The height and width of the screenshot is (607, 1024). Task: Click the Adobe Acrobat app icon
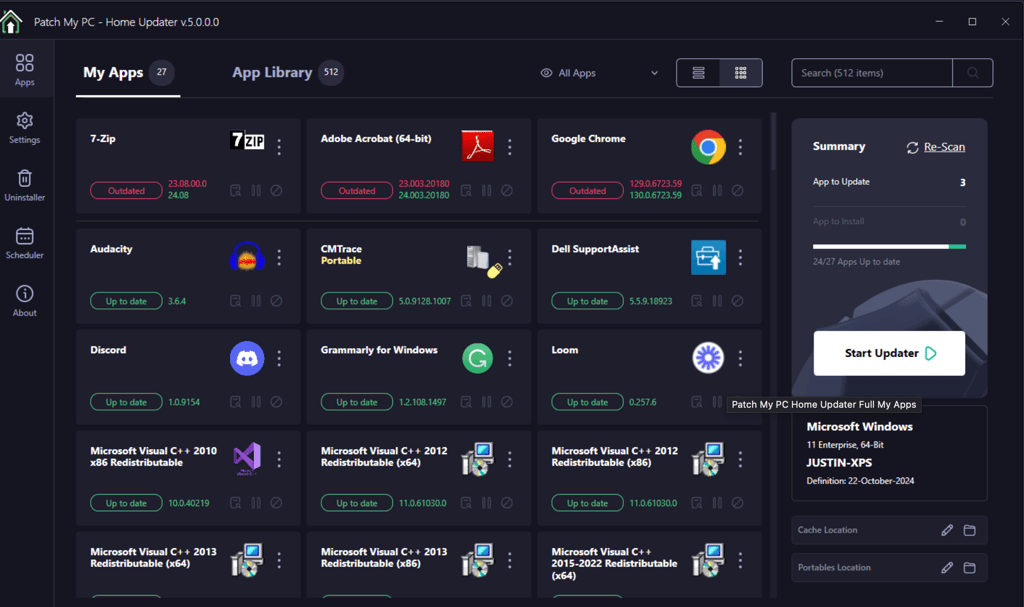pos(478,146)
